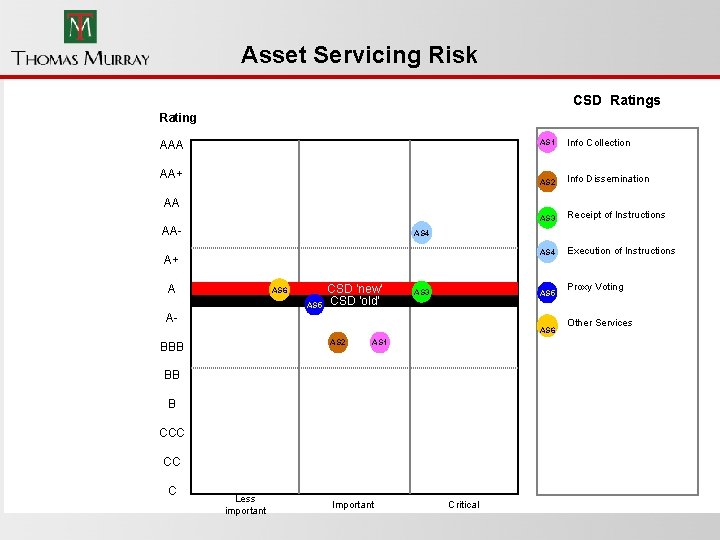720x540 pixels.
Task: Click the 'Receipt of Instructions' legend label
Action: (x=616, y=215)
